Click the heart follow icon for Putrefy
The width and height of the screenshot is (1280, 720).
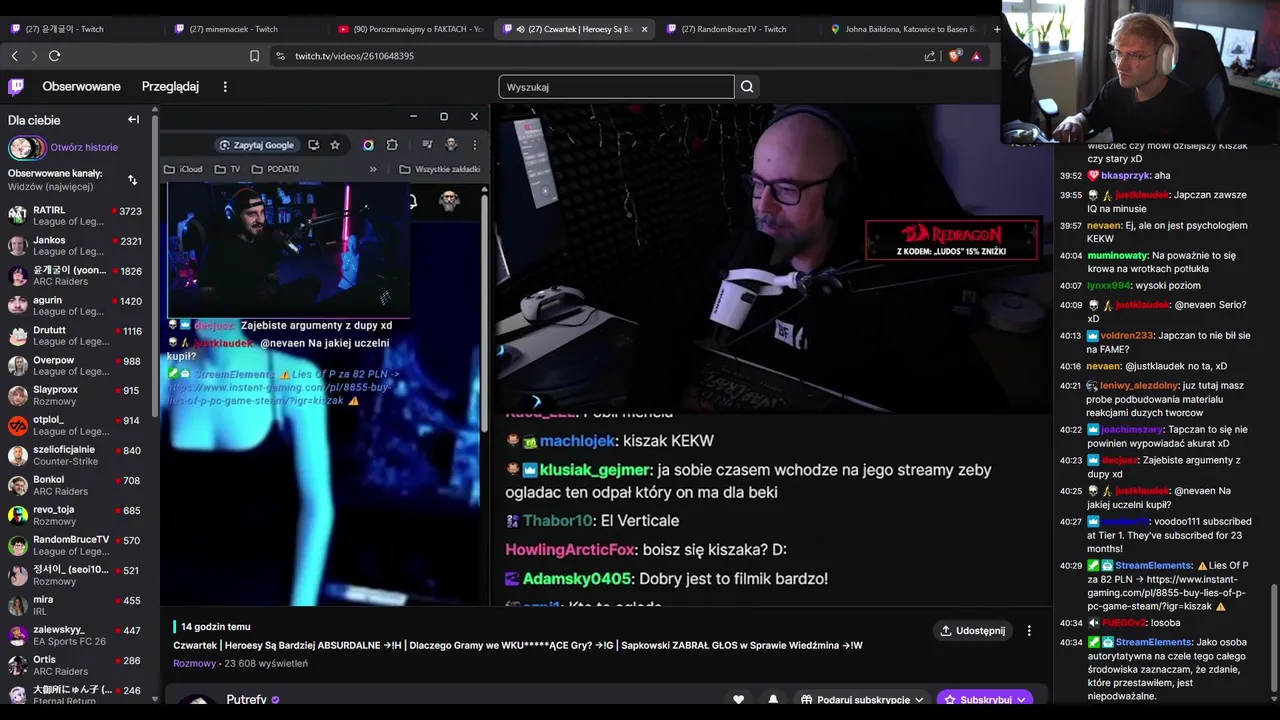point(738,700)
